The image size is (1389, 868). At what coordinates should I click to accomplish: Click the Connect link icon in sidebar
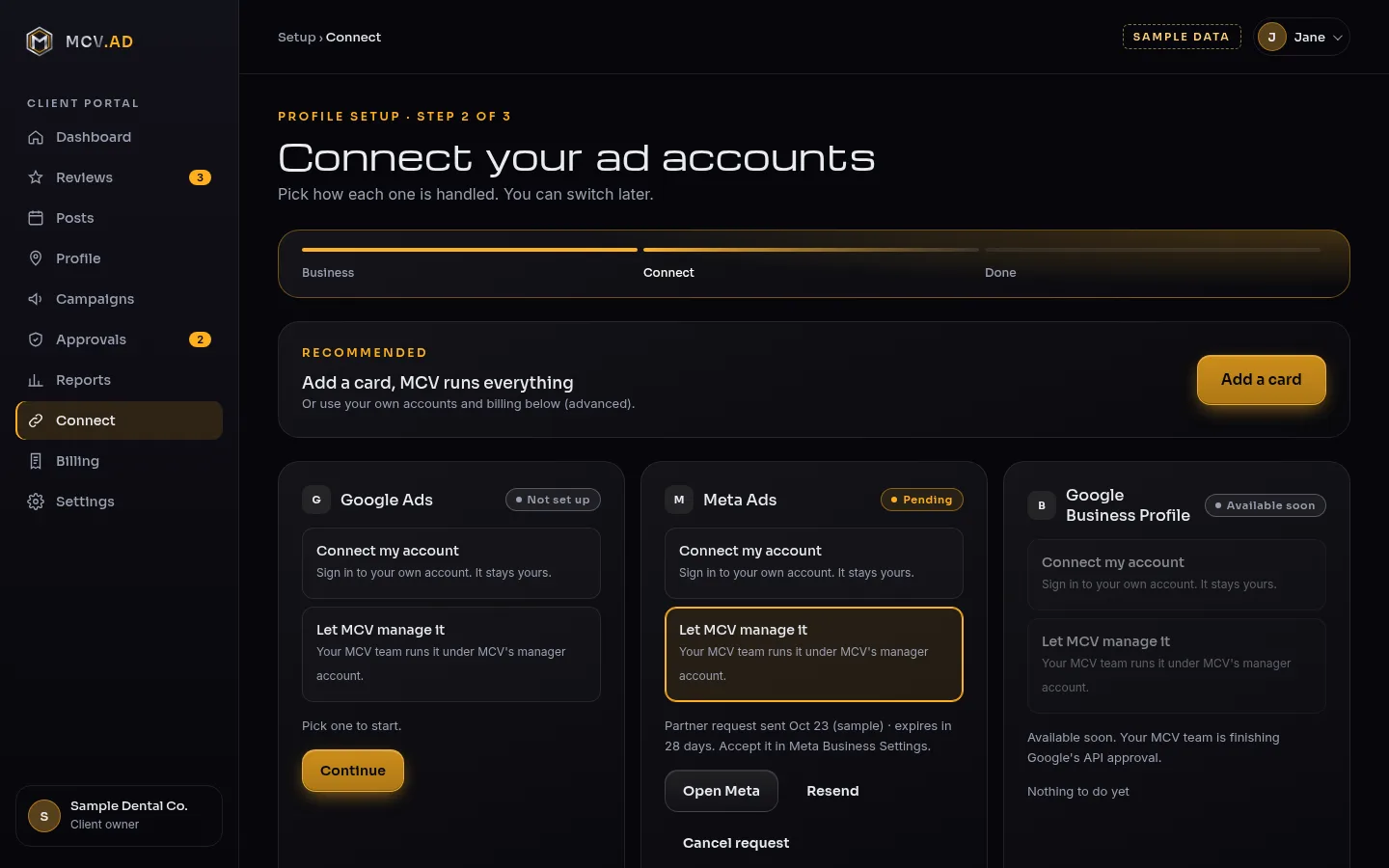point(36,420)
